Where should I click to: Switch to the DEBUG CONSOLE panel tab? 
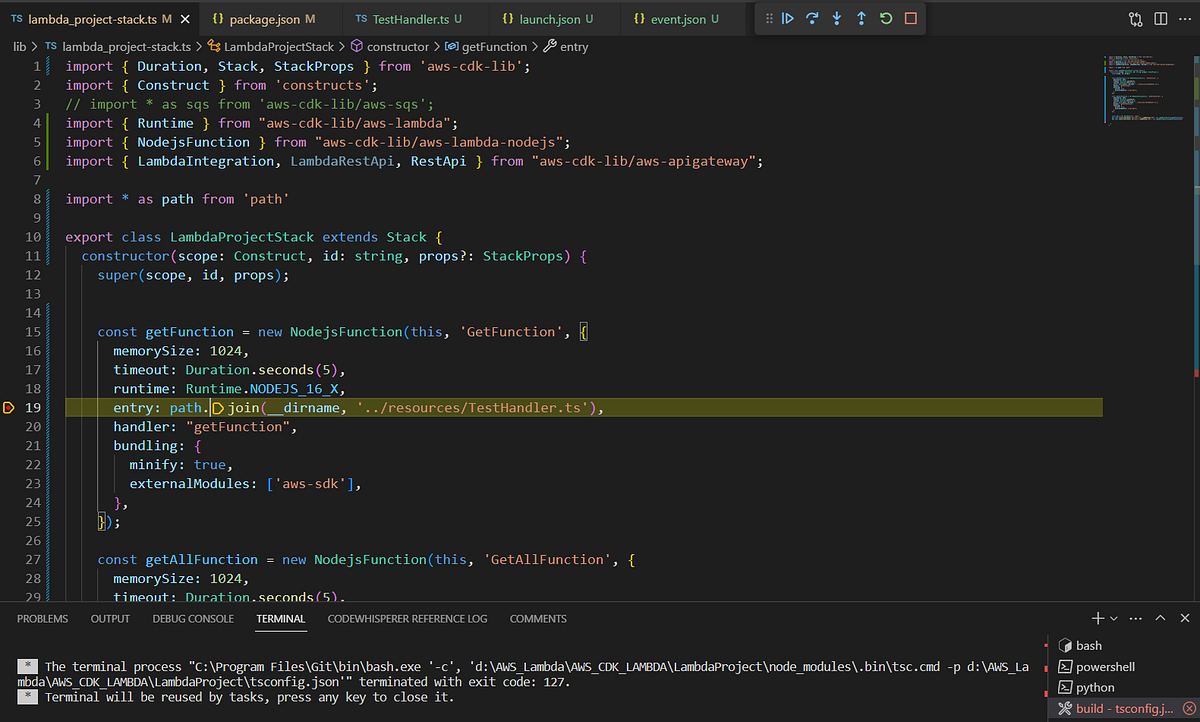pos(193,619)
